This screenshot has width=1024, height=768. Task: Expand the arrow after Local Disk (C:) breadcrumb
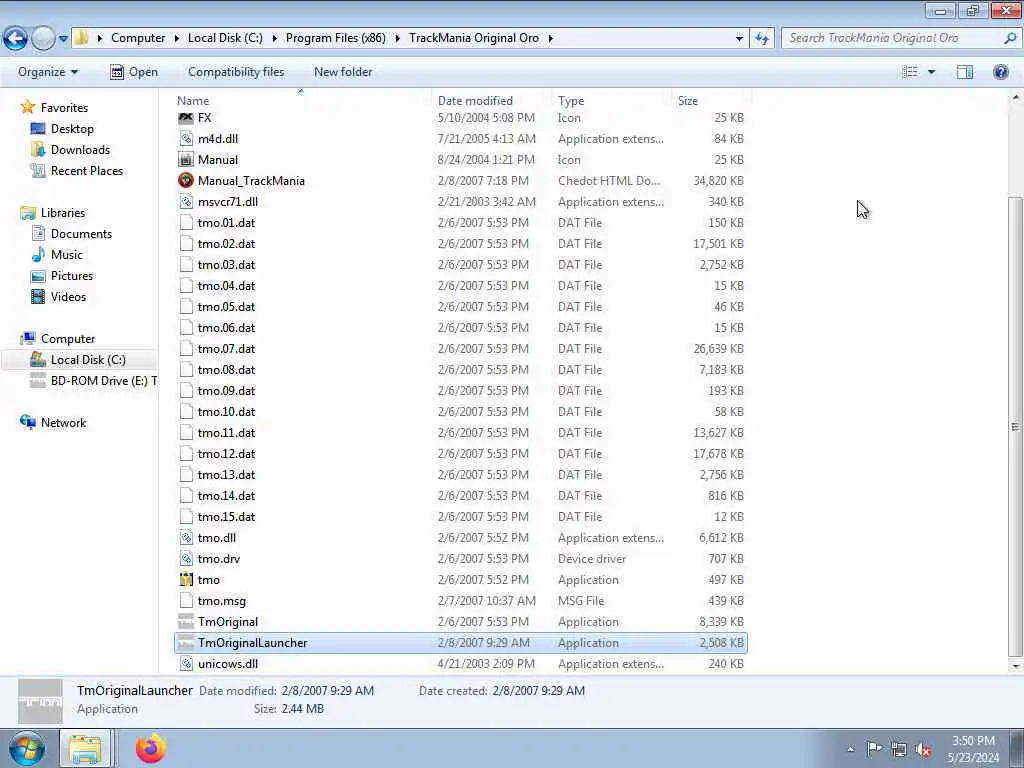[x=274, y=39]
